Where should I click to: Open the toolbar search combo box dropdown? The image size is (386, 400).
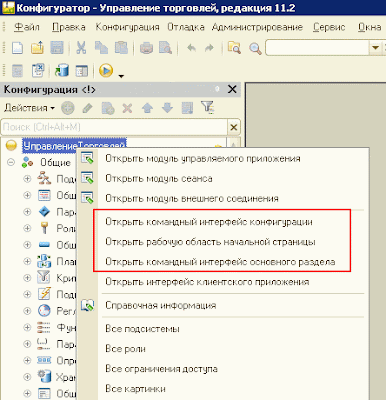pyautogui.click(x=376, y=48)
